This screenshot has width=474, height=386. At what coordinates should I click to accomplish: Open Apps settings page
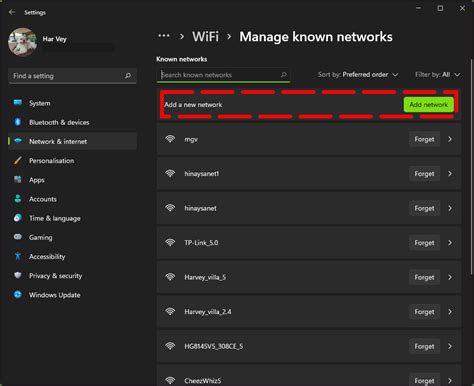[72, 180]
